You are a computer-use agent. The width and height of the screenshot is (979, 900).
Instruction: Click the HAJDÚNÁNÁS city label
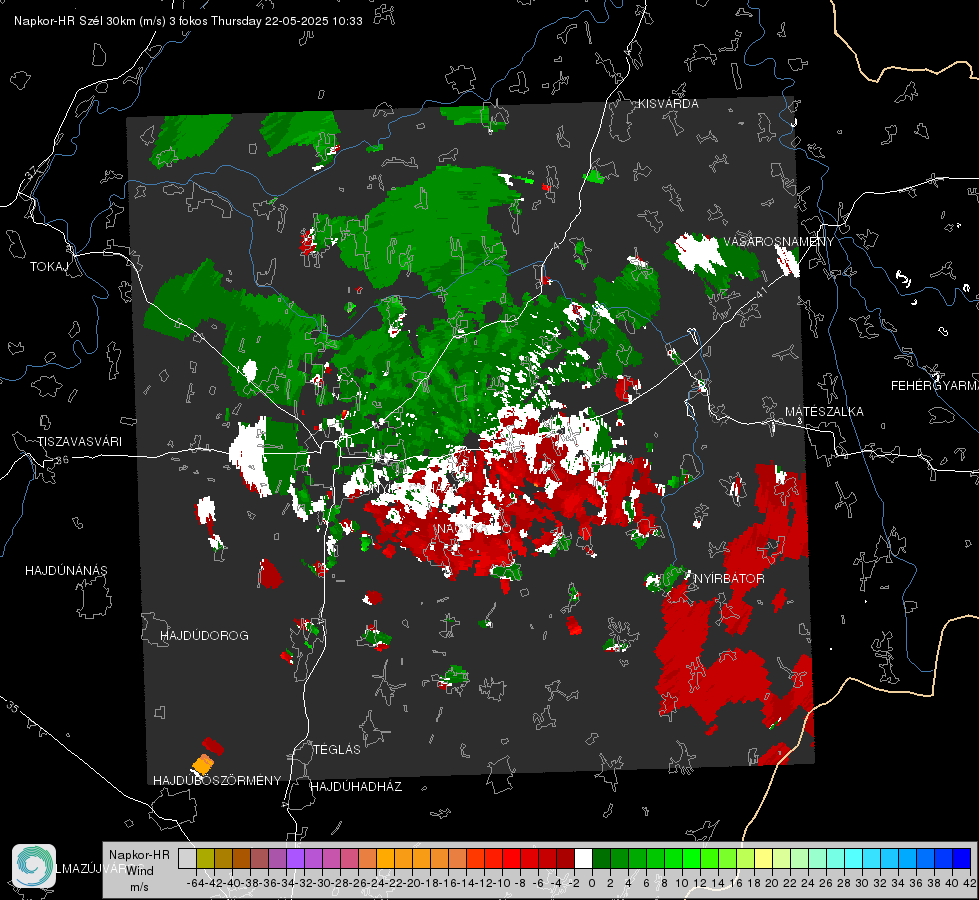(66, 570)
